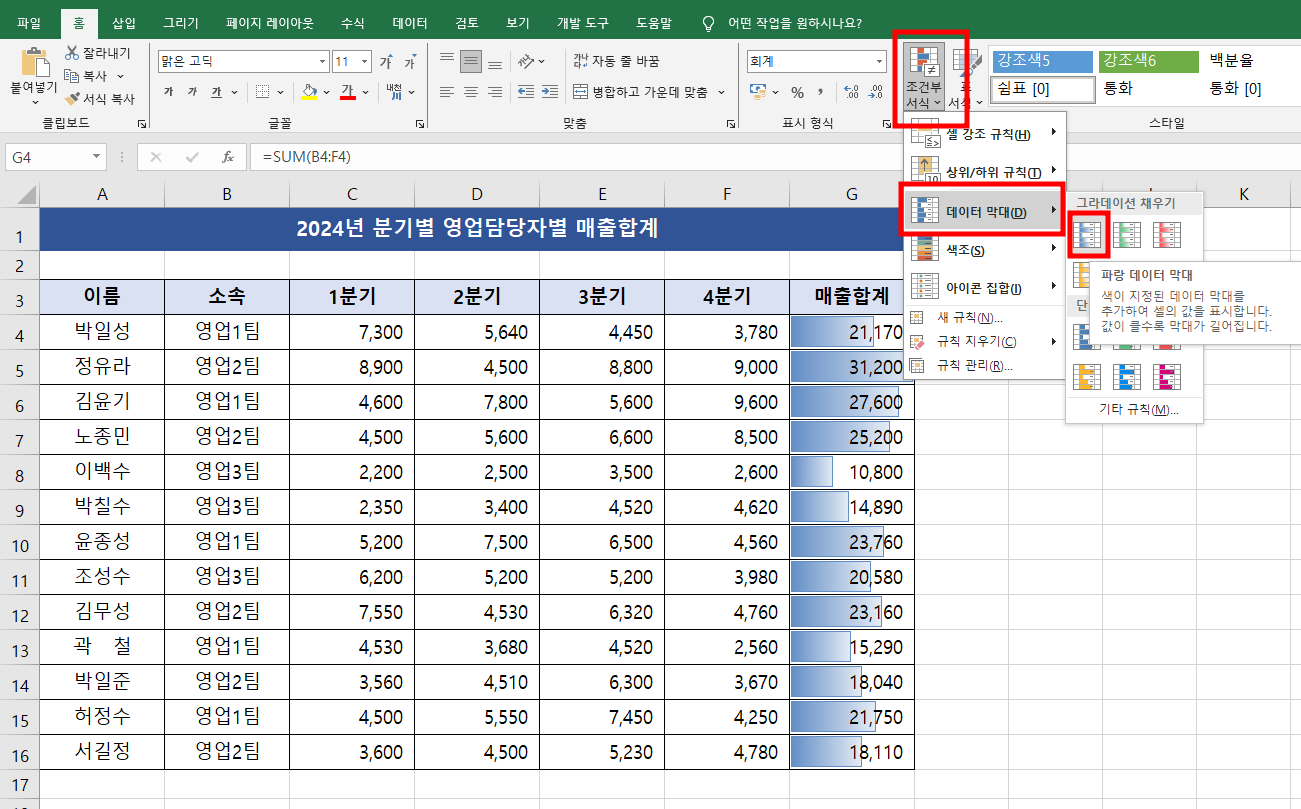This screenshot has width=1301, height=809.
Task: Select 강조색6 cell style
Action: click(x=1148, y=61)
